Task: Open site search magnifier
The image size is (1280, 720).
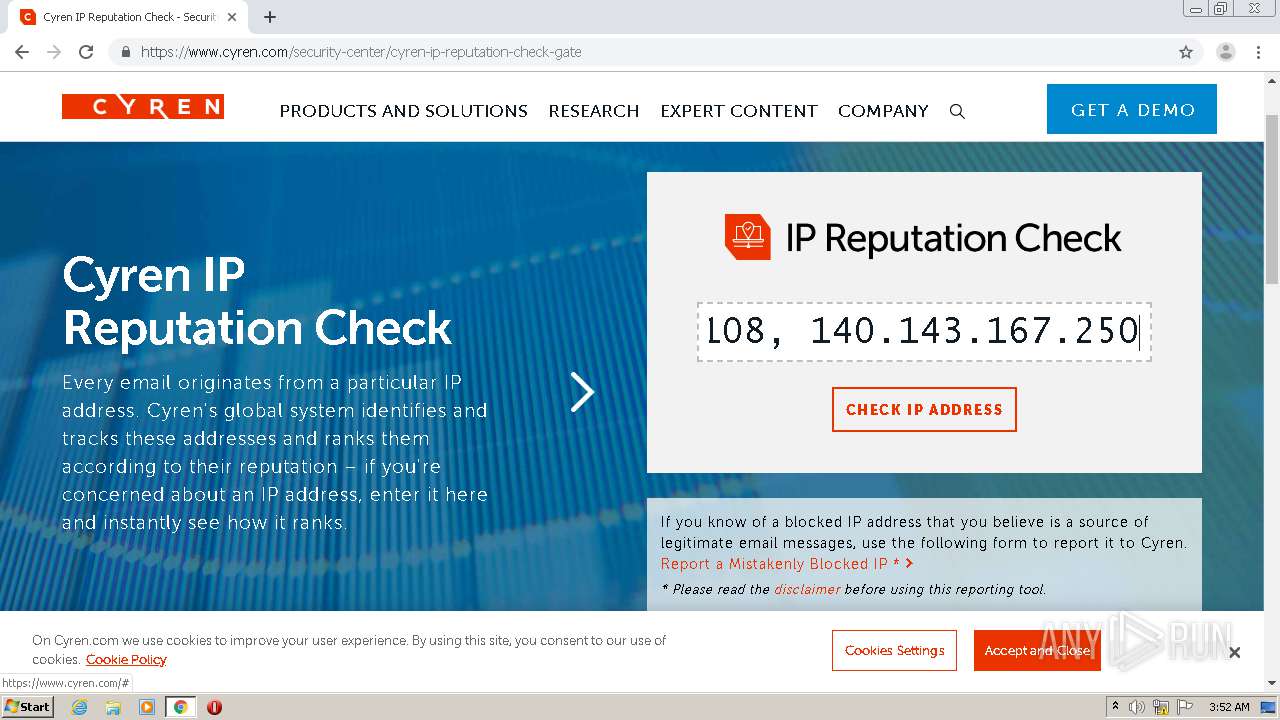Action: point(957,112)
